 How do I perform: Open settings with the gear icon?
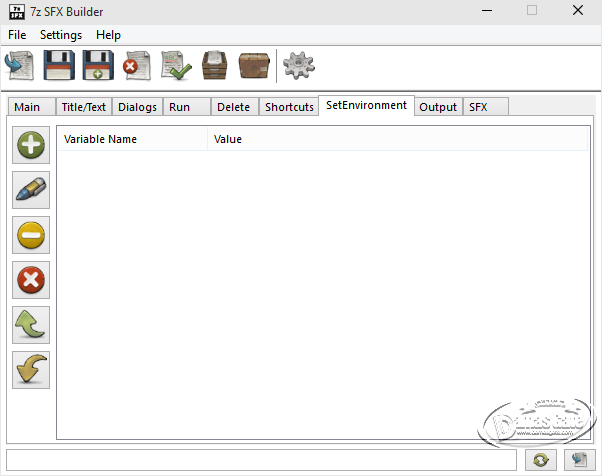pyautogui.click(x=299, y=66)
